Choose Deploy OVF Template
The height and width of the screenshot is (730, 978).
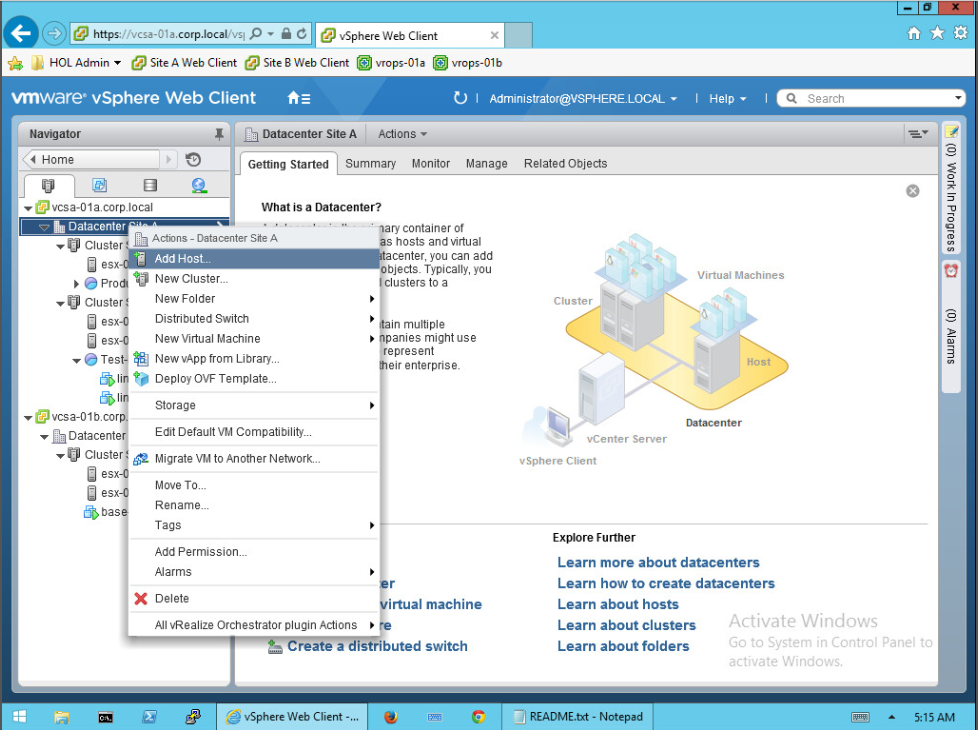254,378
